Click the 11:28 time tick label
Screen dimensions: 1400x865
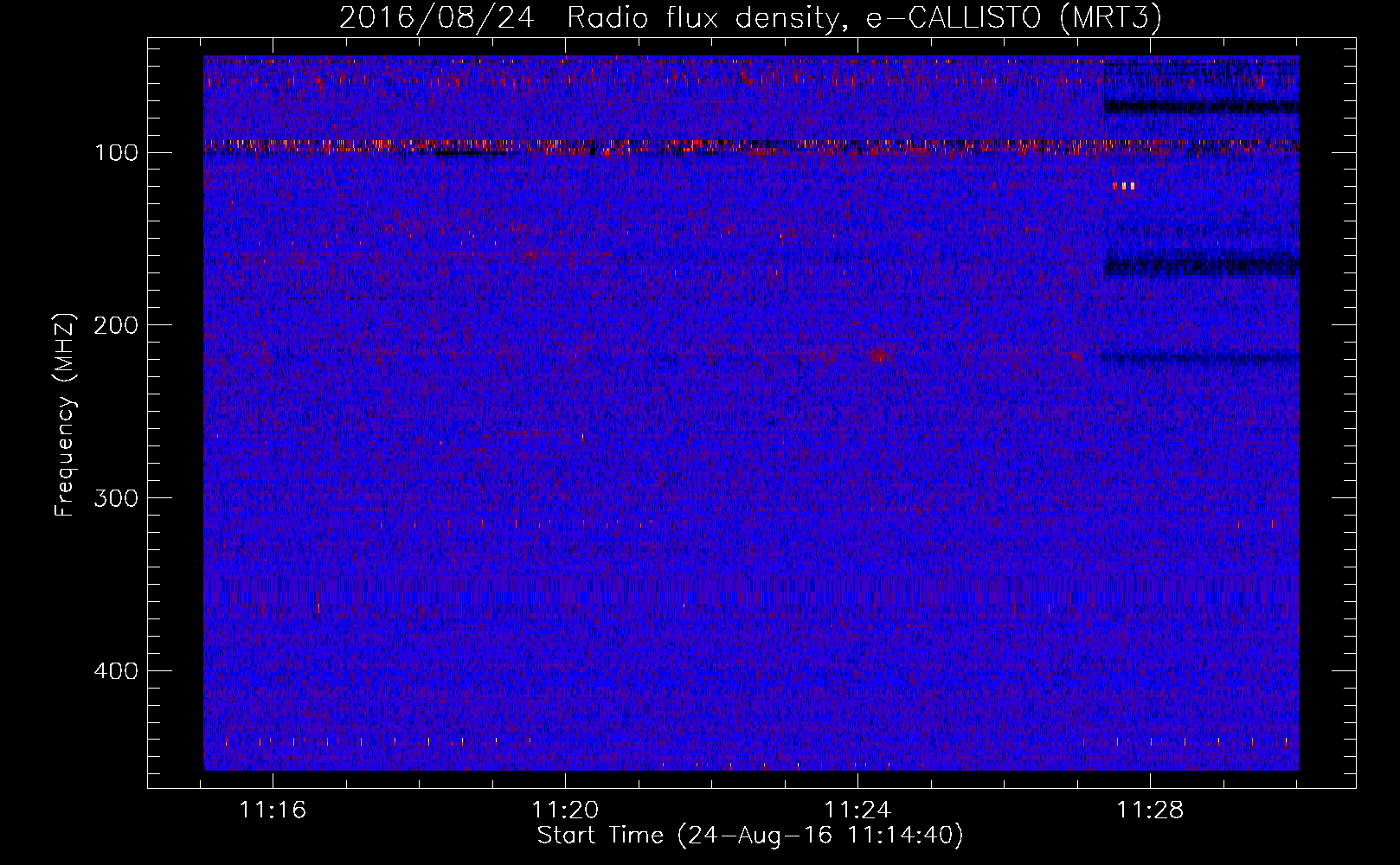click(x=1150, y=811)
